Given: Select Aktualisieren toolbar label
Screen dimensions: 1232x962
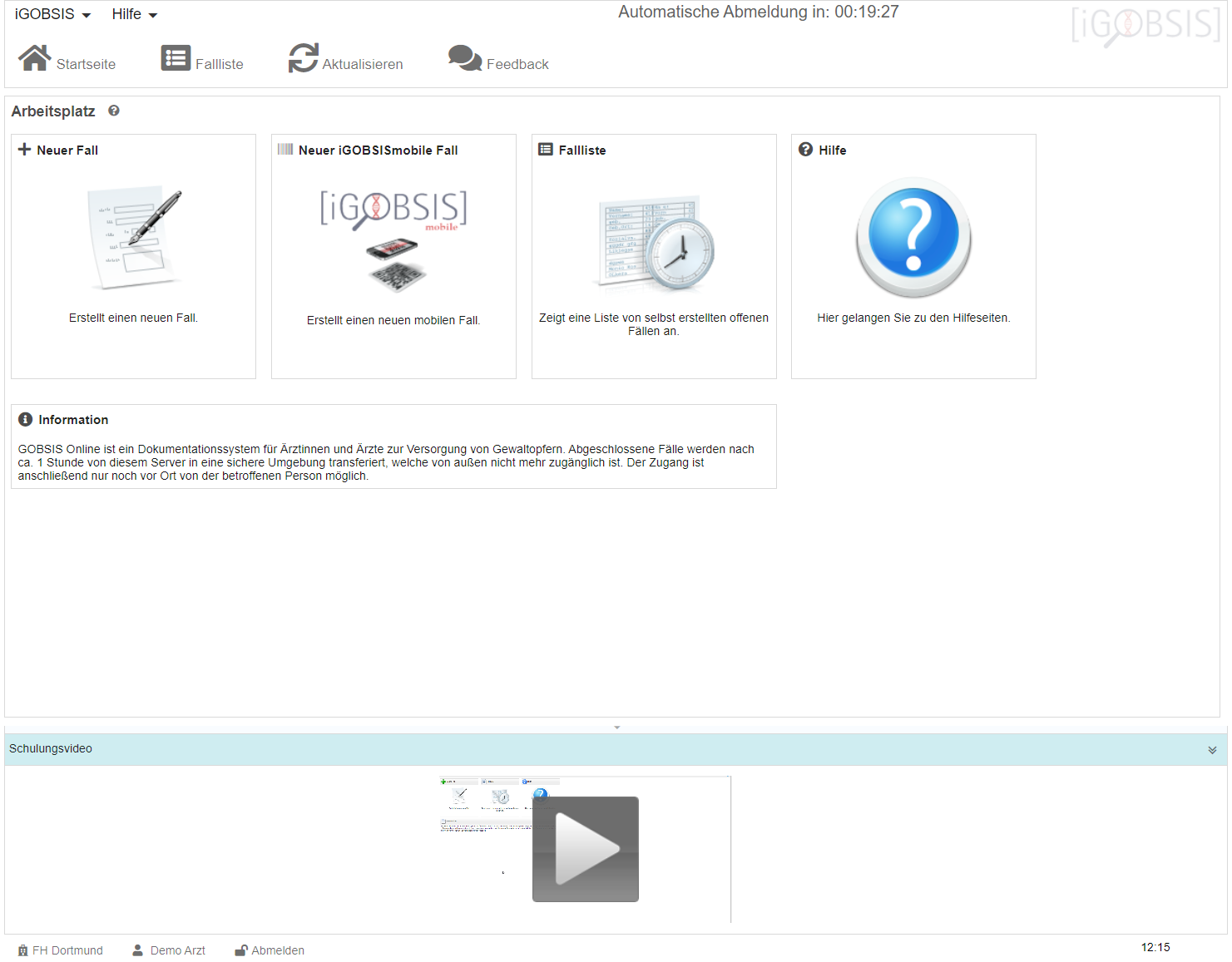Looking at the screenshot, I should pyautogui.click(x=363, y=64).
